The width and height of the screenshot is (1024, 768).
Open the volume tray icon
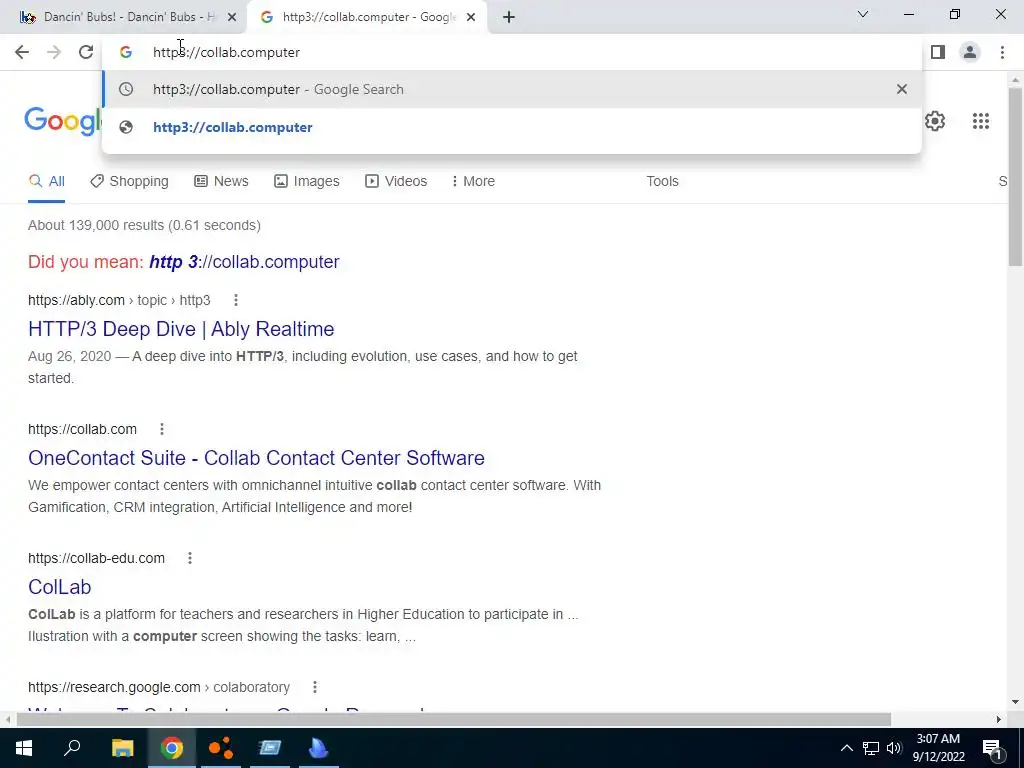coord(894,748)
